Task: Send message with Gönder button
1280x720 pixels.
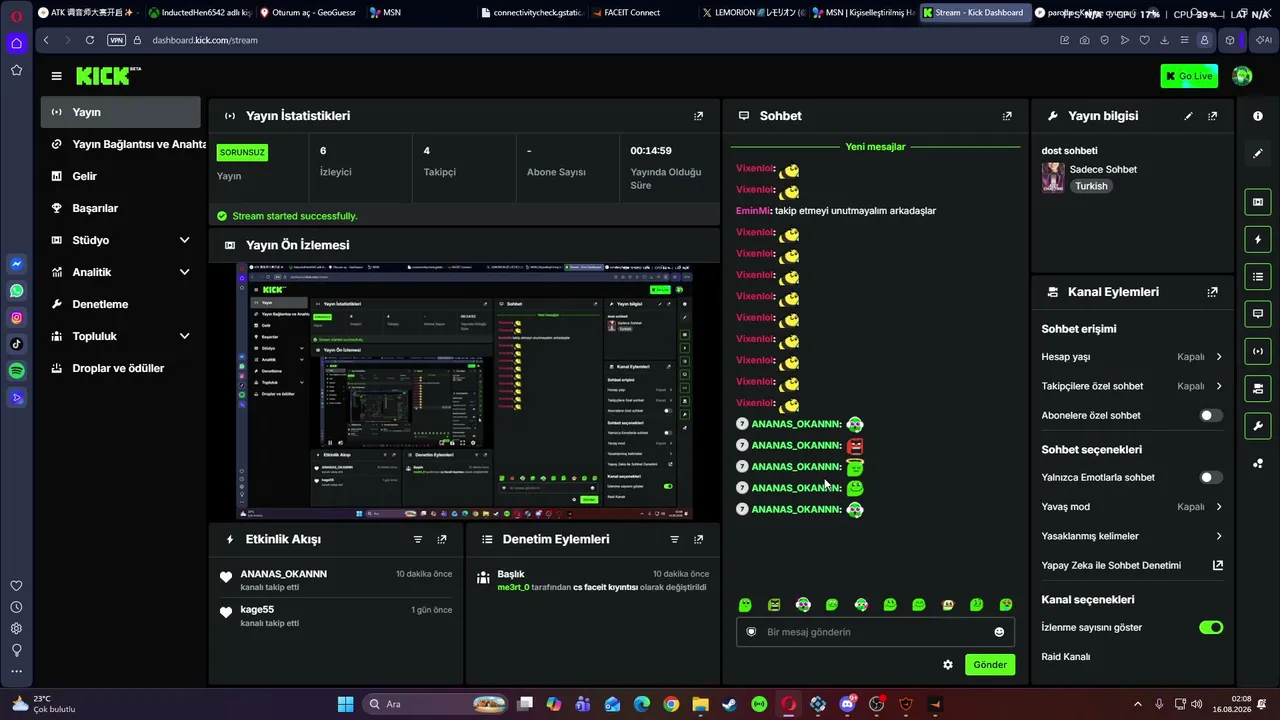Action: coord(990,665)
